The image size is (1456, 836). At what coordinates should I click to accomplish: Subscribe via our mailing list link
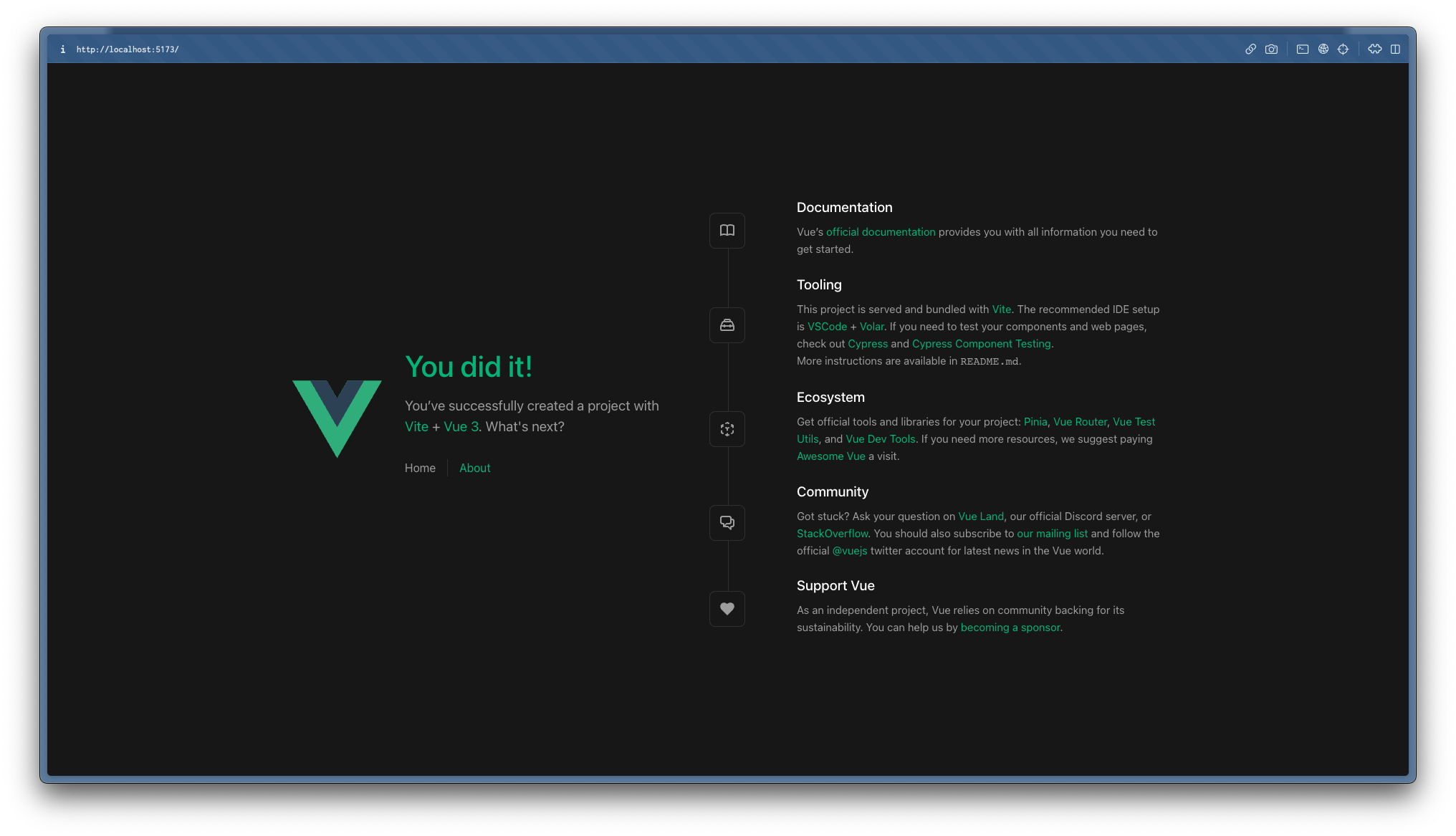coord(1052,534)
